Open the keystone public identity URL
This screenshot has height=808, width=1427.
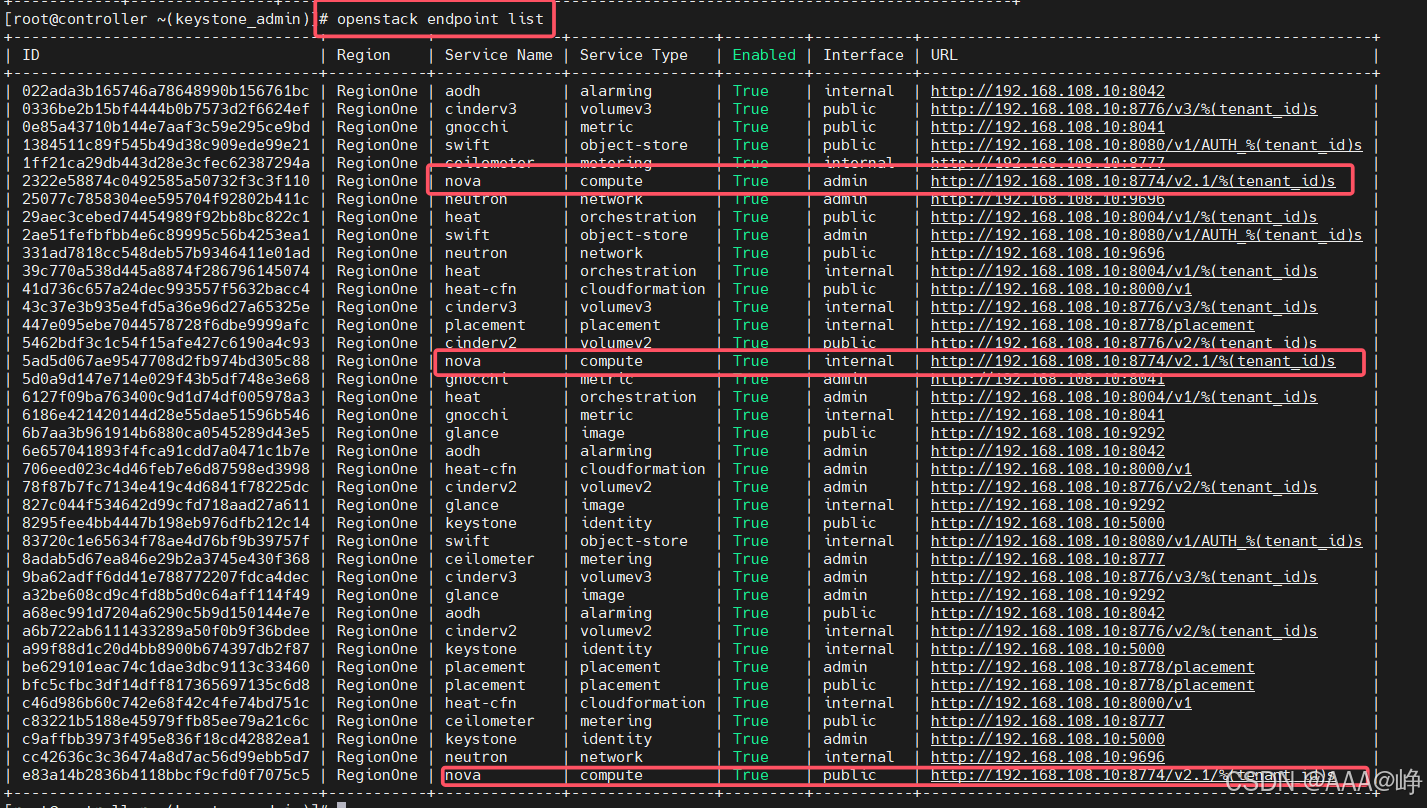pyautogui.click(x=1048, y=523)
